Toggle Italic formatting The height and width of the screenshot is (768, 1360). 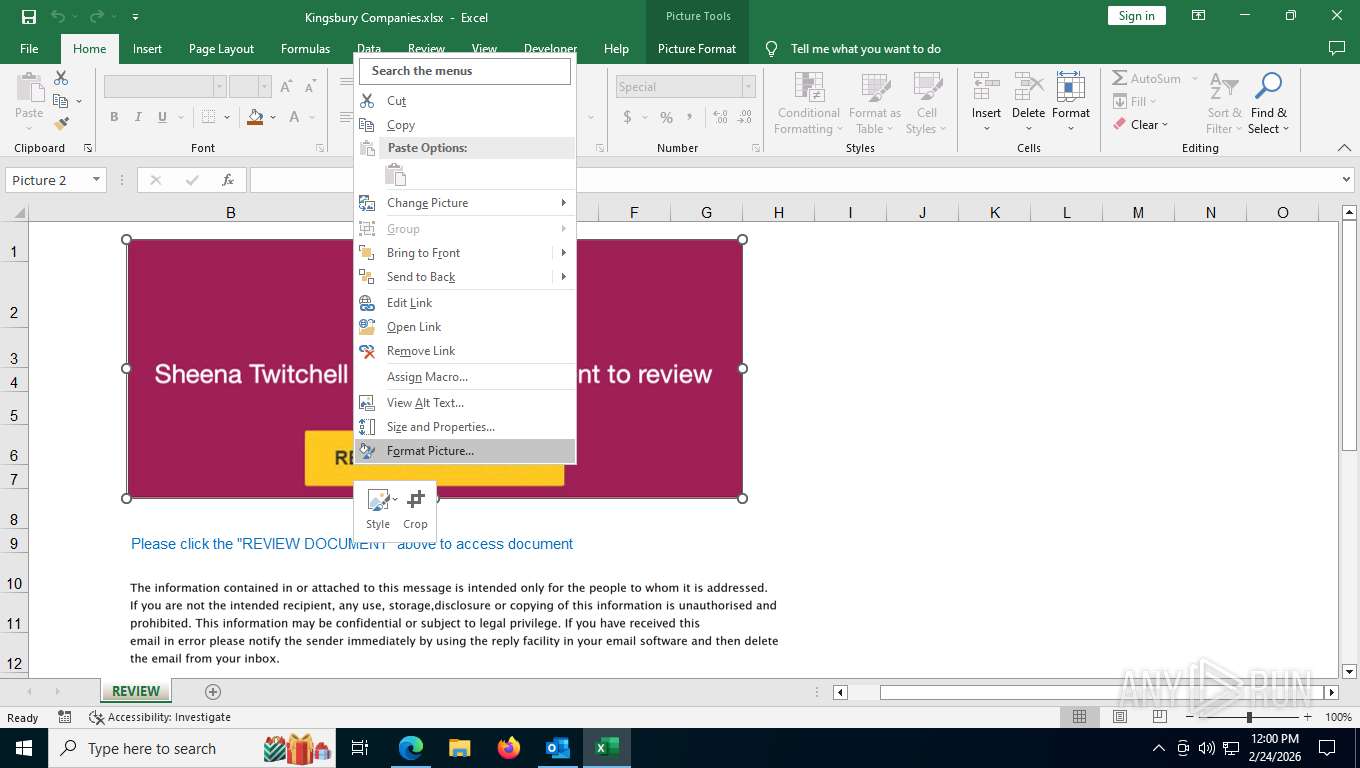coord(138,117)
